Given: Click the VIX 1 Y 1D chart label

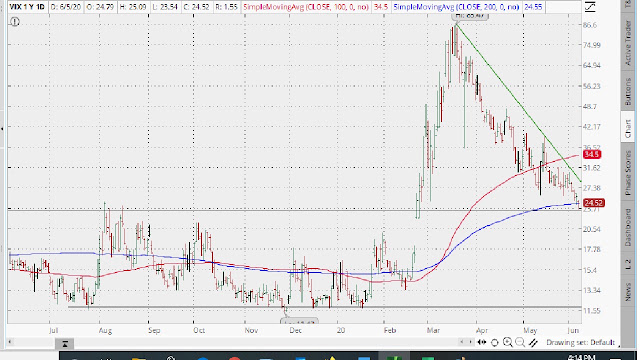Looking at the screenshot, I should [x=27, y=7].
